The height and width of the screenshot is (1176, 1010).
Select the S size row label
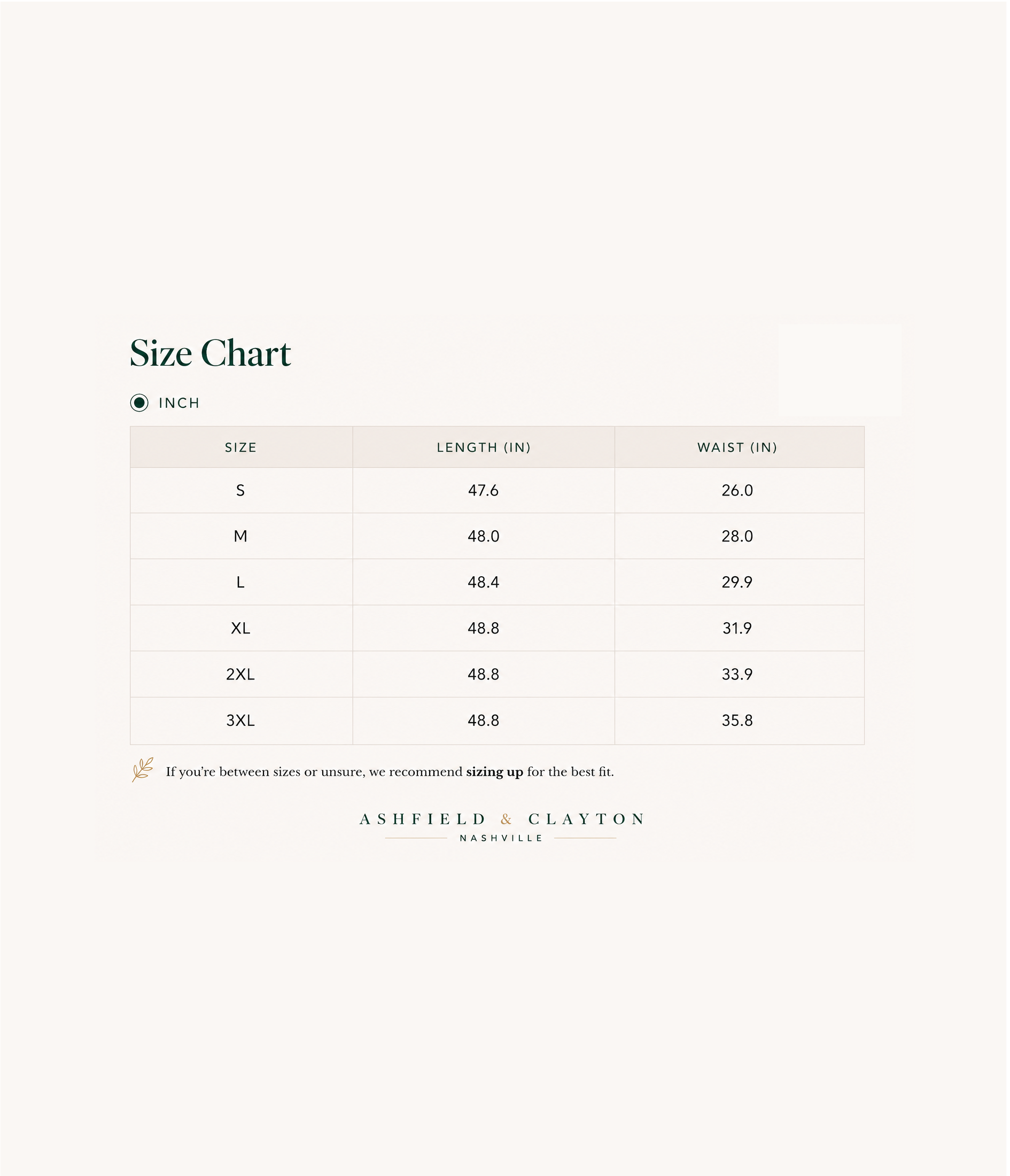[x=240, y=490]
